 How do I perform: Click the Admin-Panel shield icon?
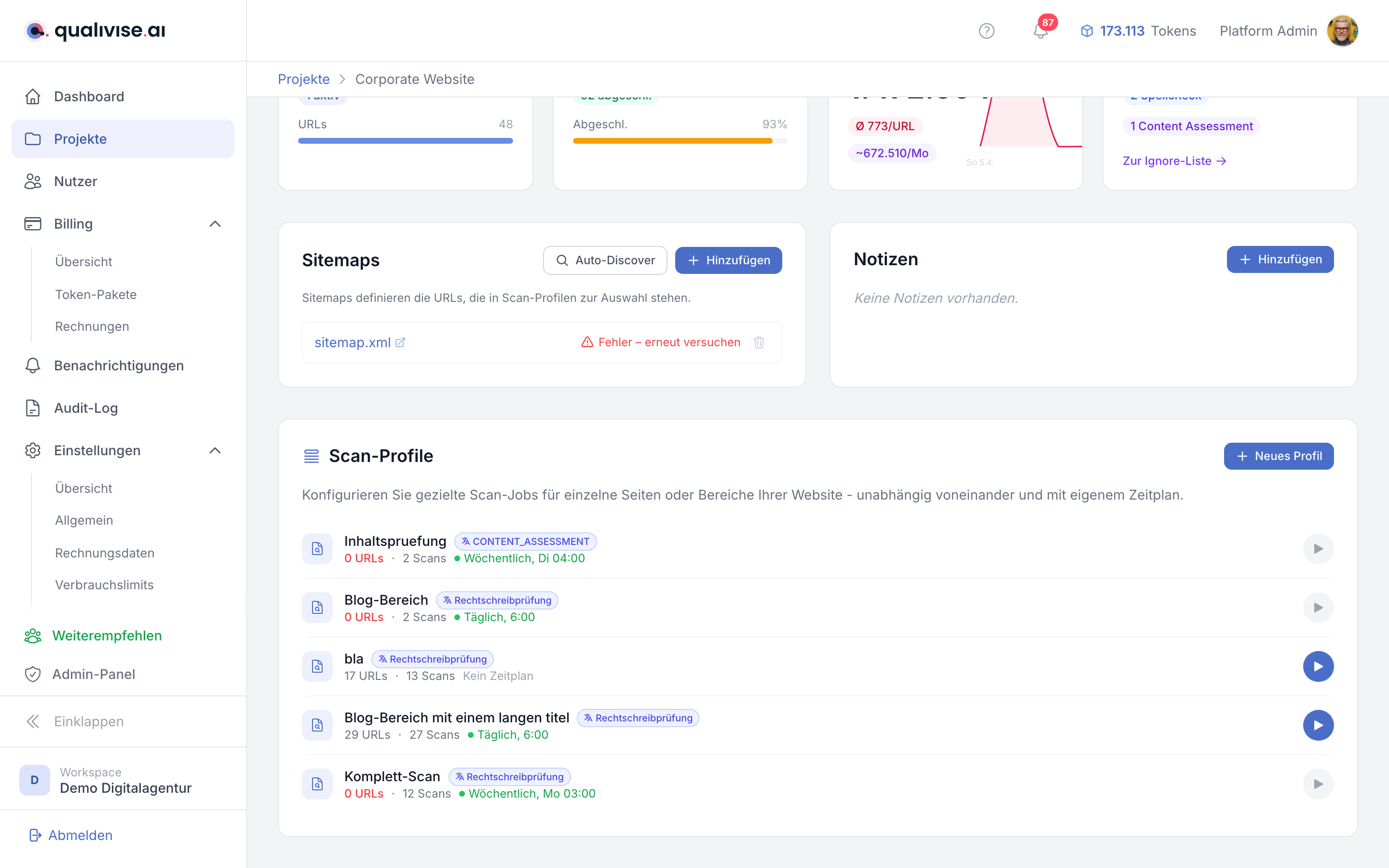(33, 674)
